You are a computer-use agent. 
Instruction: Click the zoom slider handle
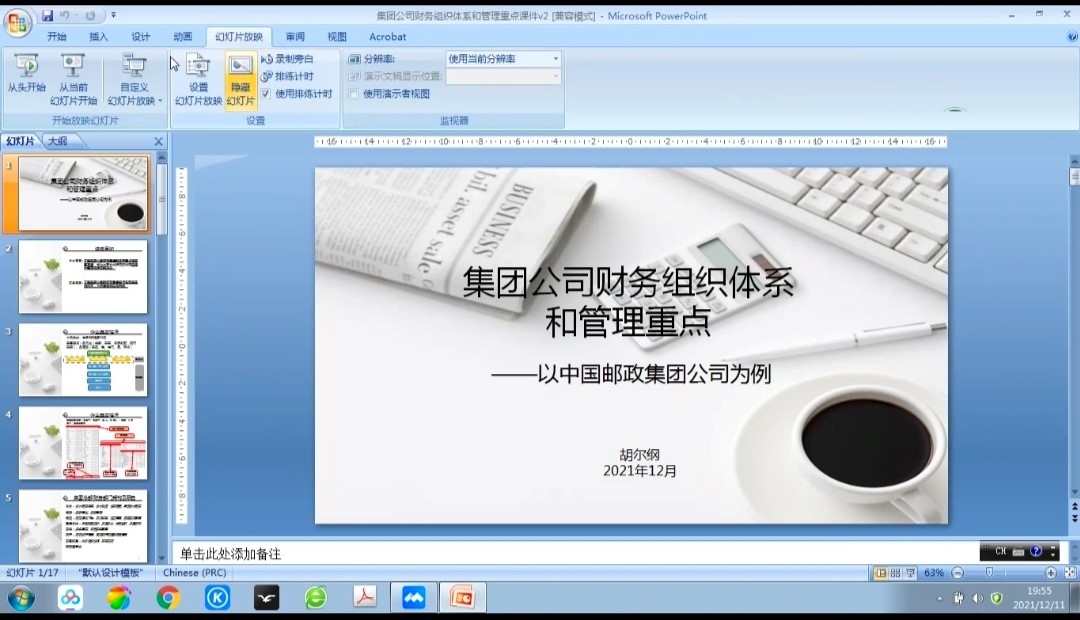(x=989, y=573)
